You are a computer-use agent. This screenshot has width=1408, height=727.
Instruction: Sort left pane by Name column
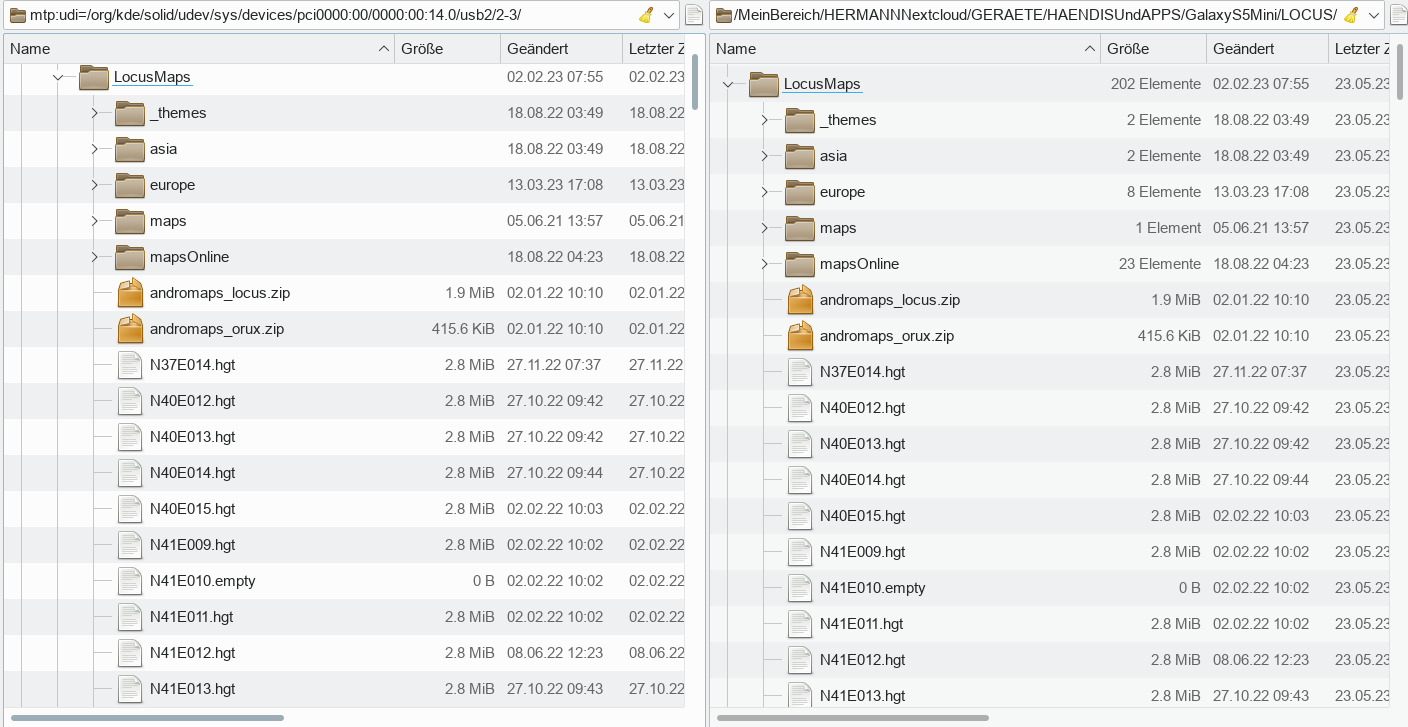199,48
